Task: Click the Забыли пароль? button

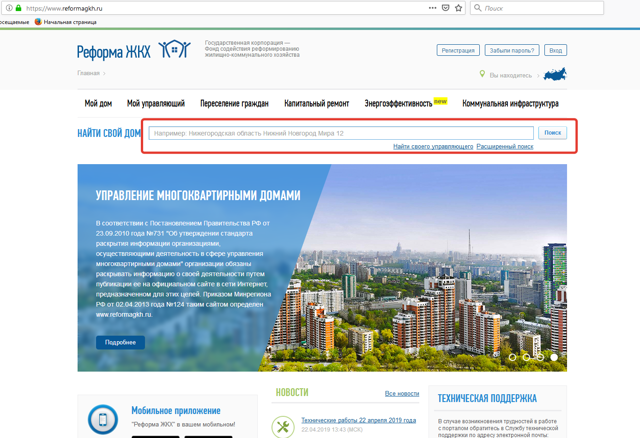Action: [512, 50]
